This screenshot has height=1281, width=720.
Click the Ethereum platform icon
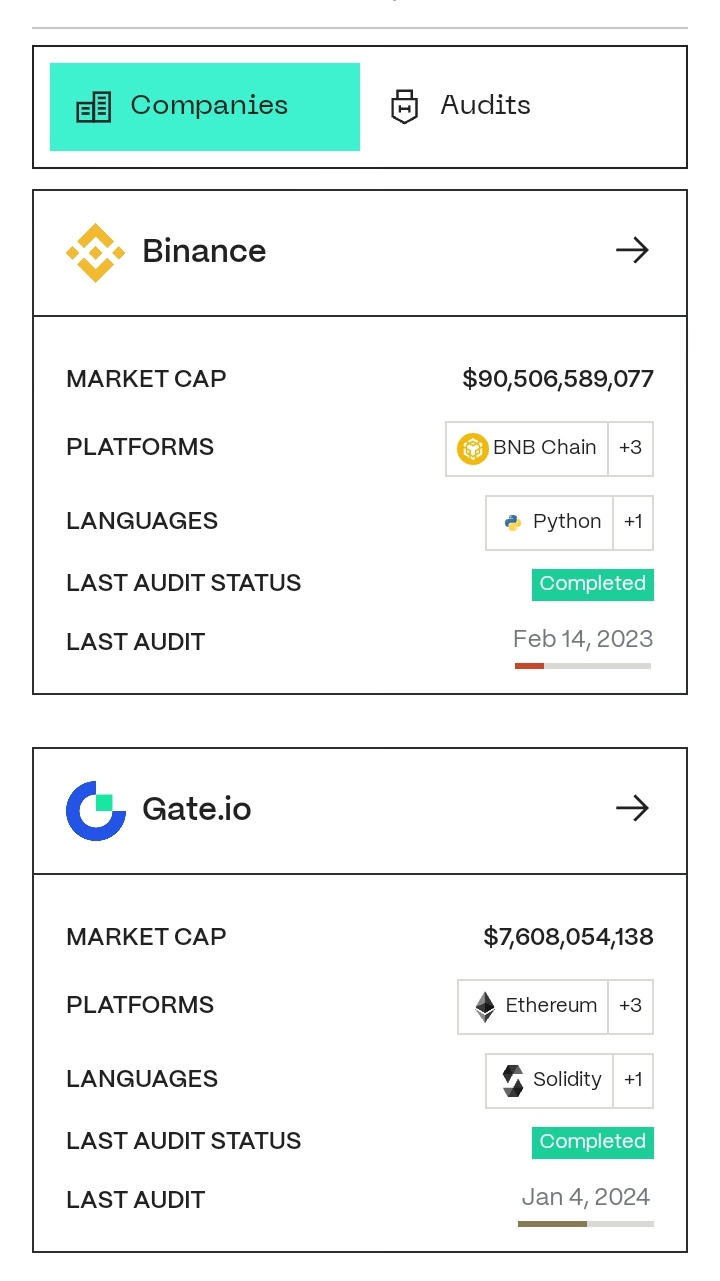(485, 1007)
